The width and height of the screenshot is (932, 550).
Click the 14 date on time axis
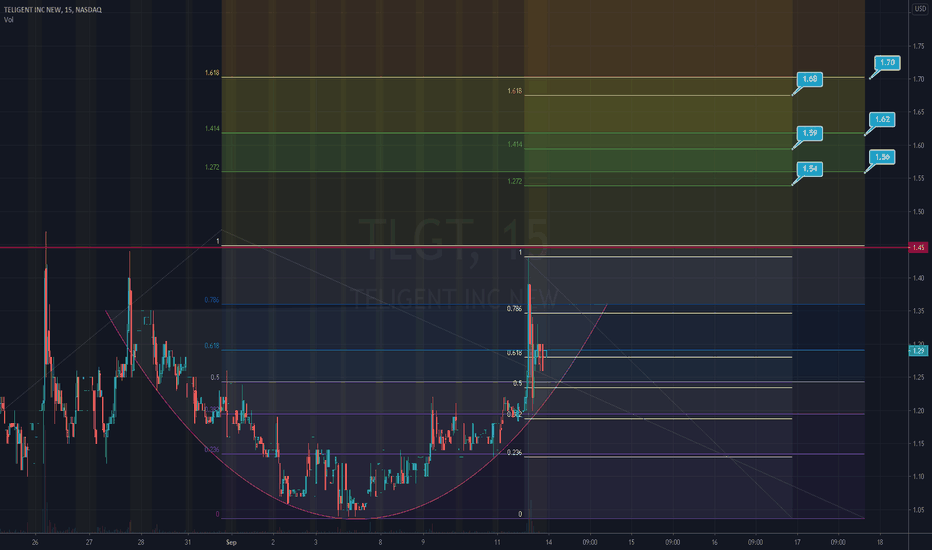pyautogui.click(x=549, y=542)
